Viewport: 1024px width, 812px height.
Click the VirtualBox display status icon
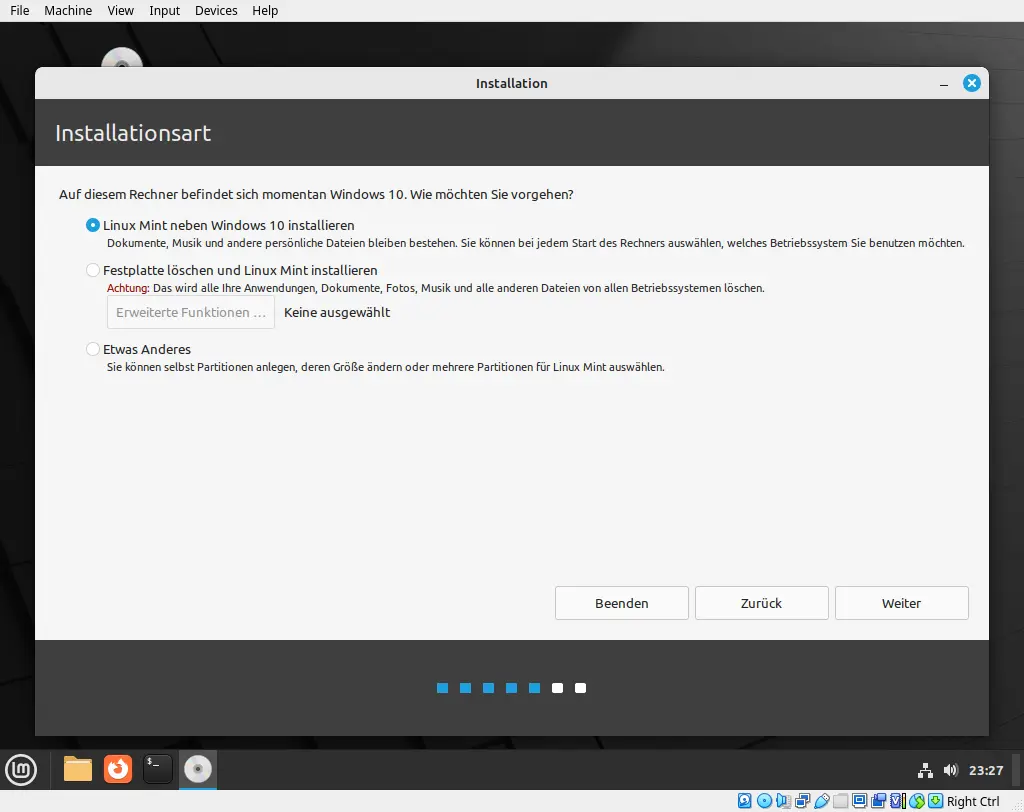(859, 801)
